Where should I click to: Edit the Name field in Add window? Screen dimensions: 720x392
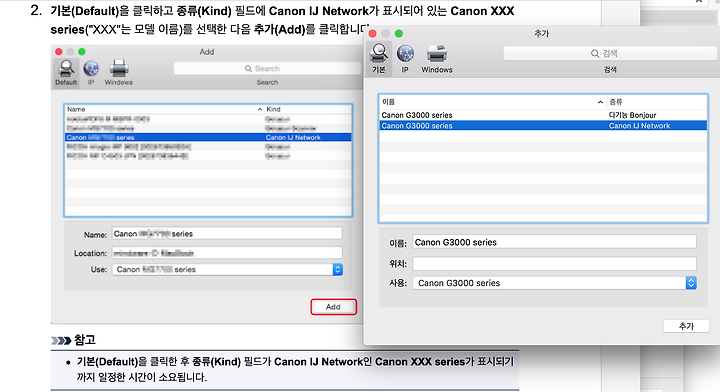click(227, 234)
